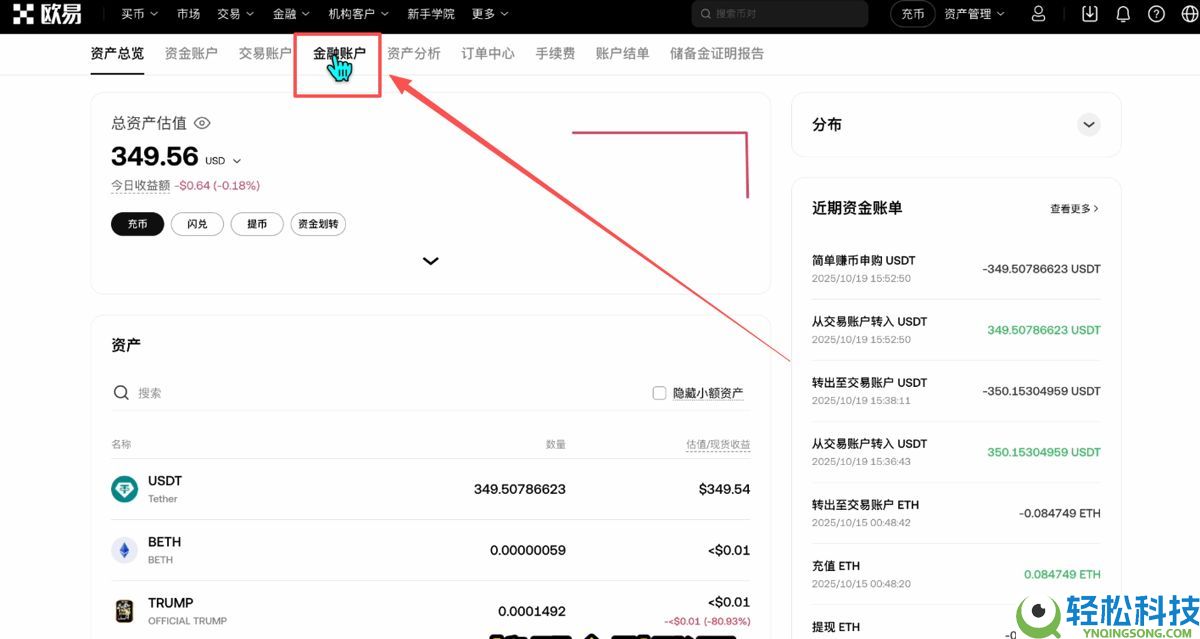The height and width of the screenshot is (639, 1200).
Task: Click the language globe icon
Action: tap(1191, 13)
